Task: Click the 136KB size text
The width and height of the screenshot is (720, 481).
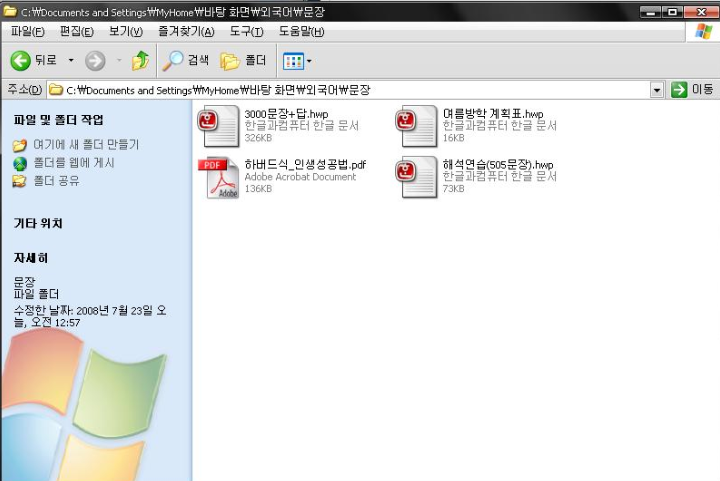Action: pyautogui.click(x=258, y=189)
